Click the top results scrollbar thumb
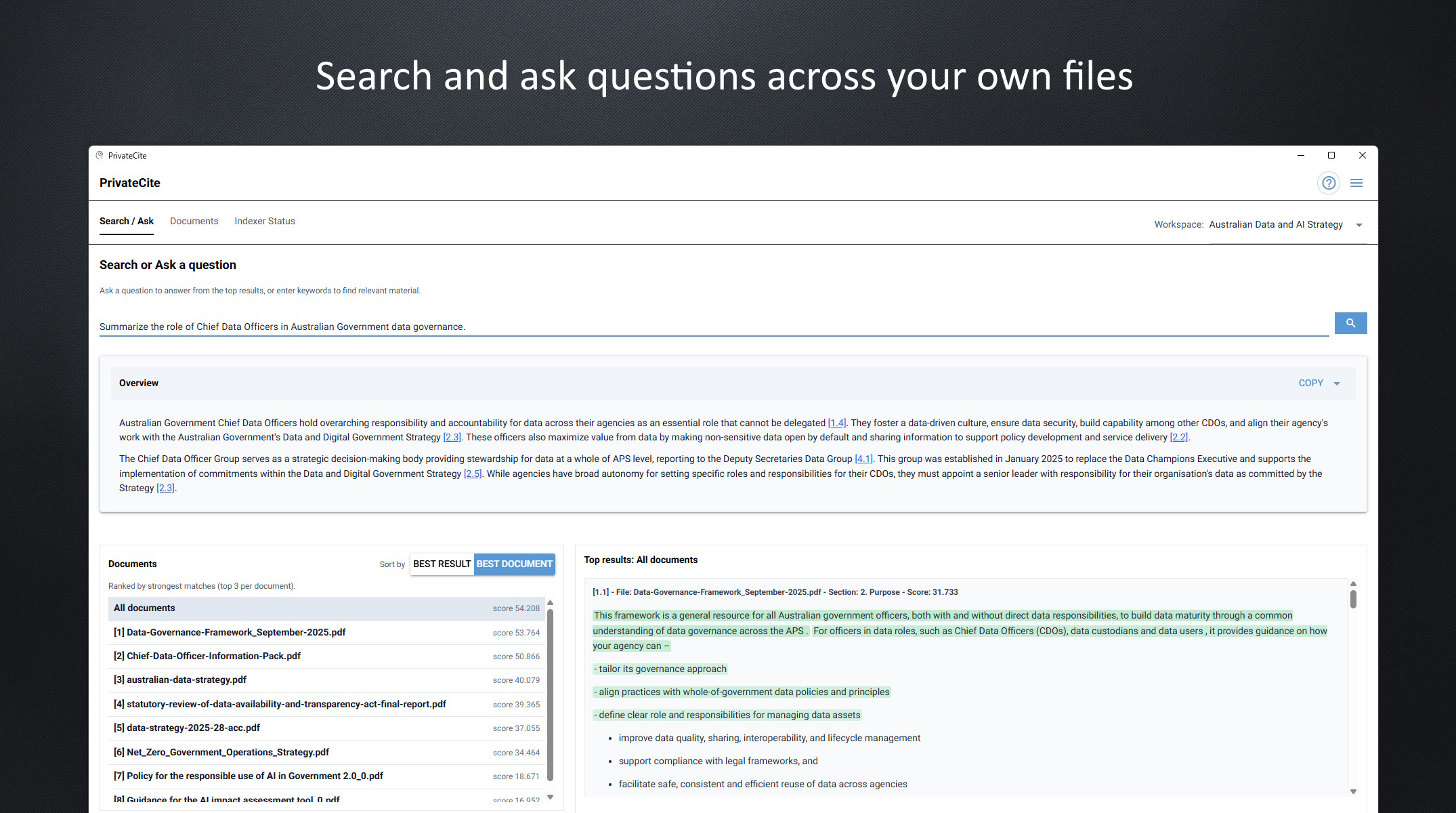 click(x=1353, y=599)
